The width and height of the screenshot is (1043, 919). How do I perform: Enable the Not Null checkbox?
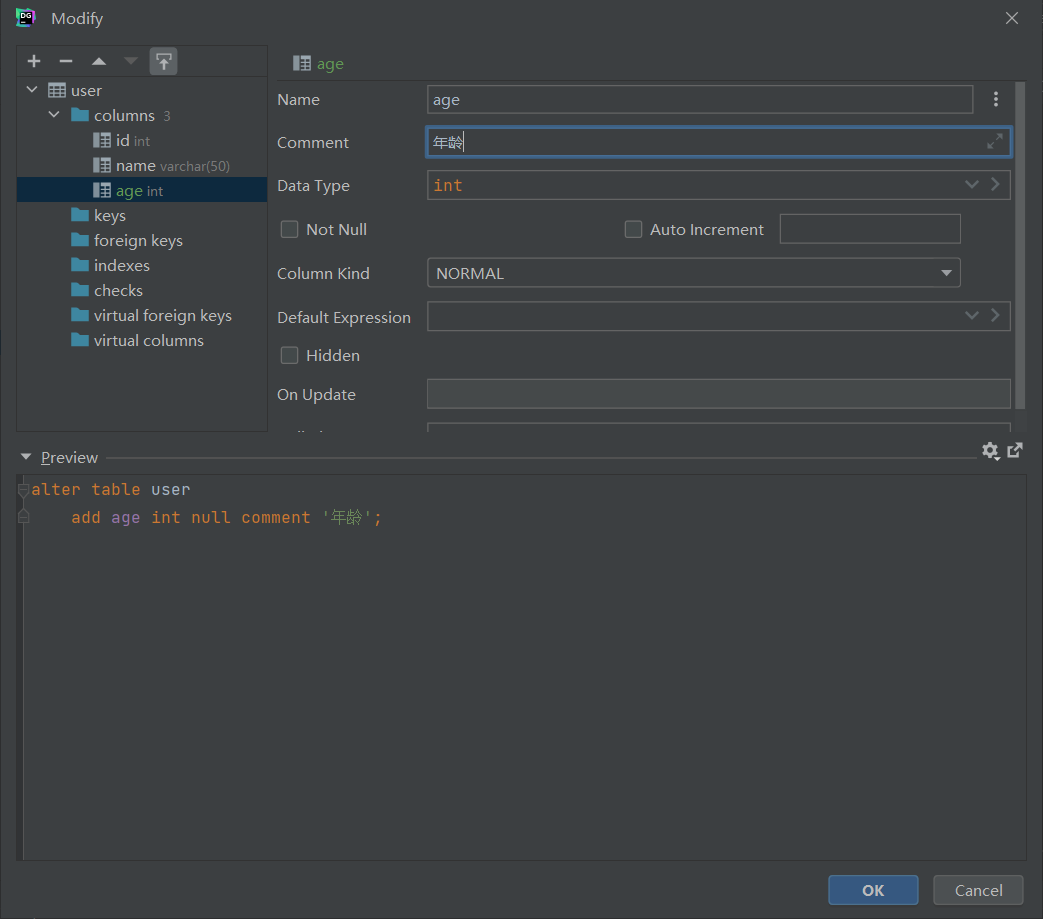[289, 228]
